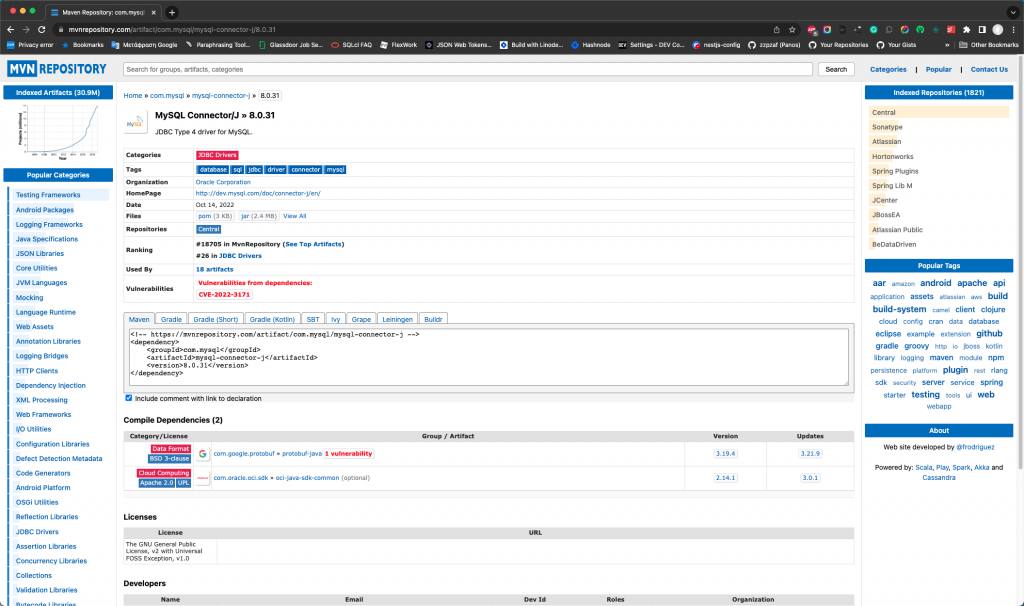
Task: Switch to the Leiningen tab
Action: click(397, 319)
